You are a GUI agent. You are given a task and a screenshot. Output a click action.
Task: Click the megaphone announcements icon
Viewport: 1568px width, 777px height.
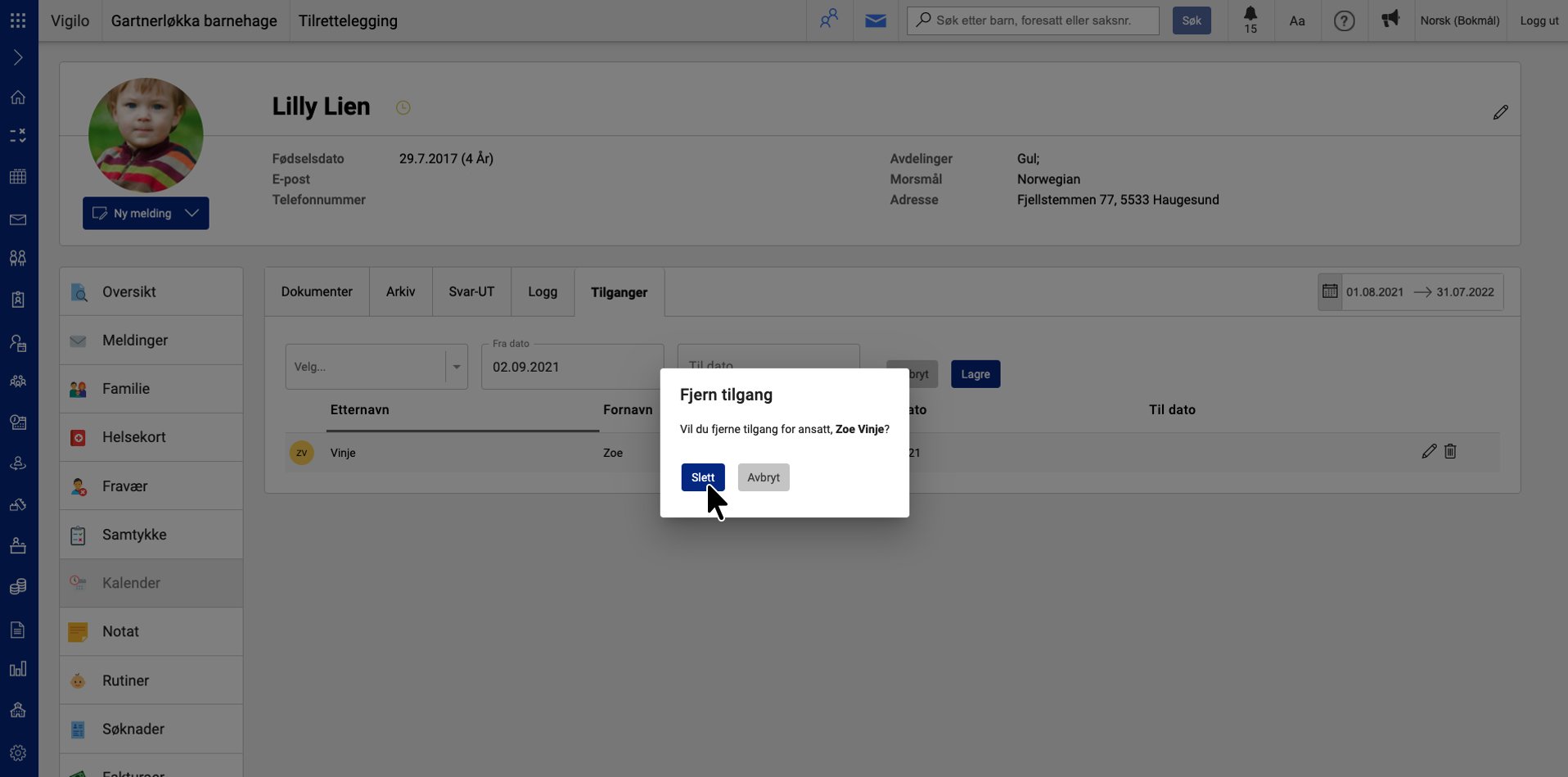(1390, 20)
